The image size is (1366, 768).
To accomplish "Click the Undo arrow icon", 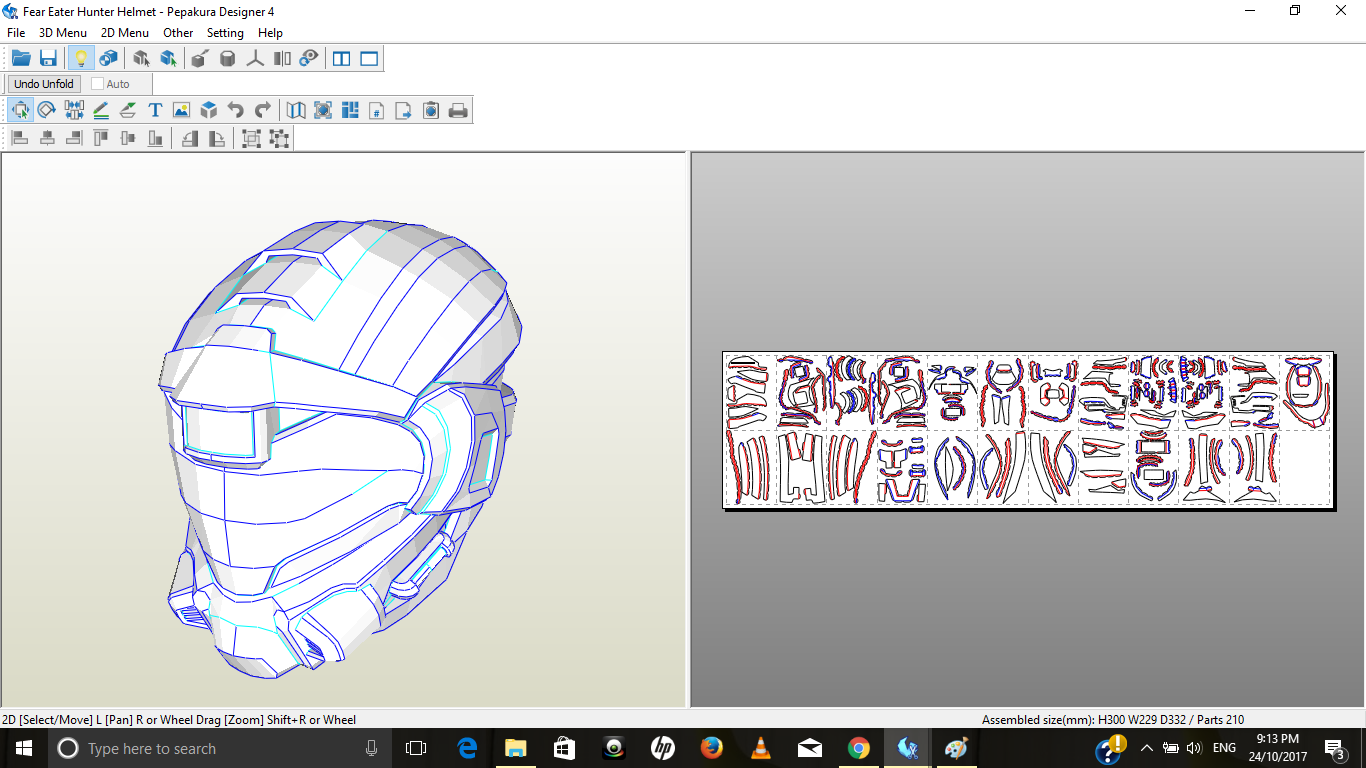I will click(235, 110).
